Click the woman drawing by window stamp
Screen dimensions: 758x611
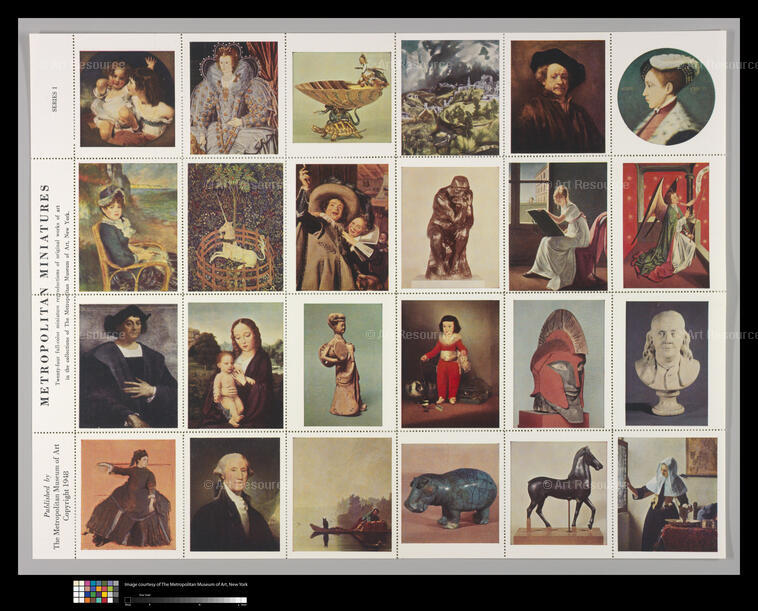coord(558,227)
